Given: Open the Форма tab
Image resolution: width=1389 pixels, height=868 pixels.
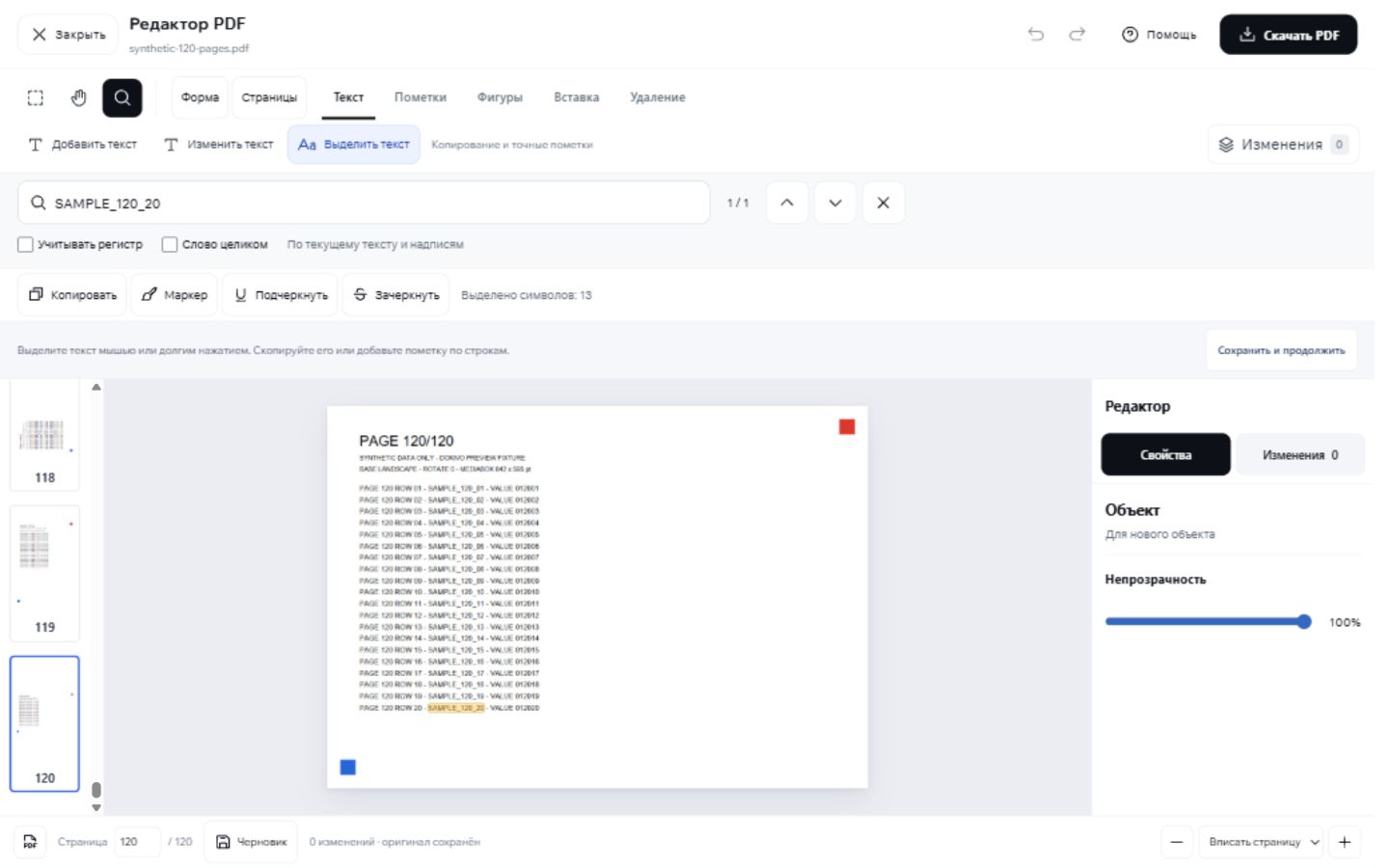Looking at the screenshot, I should point(200,97).
